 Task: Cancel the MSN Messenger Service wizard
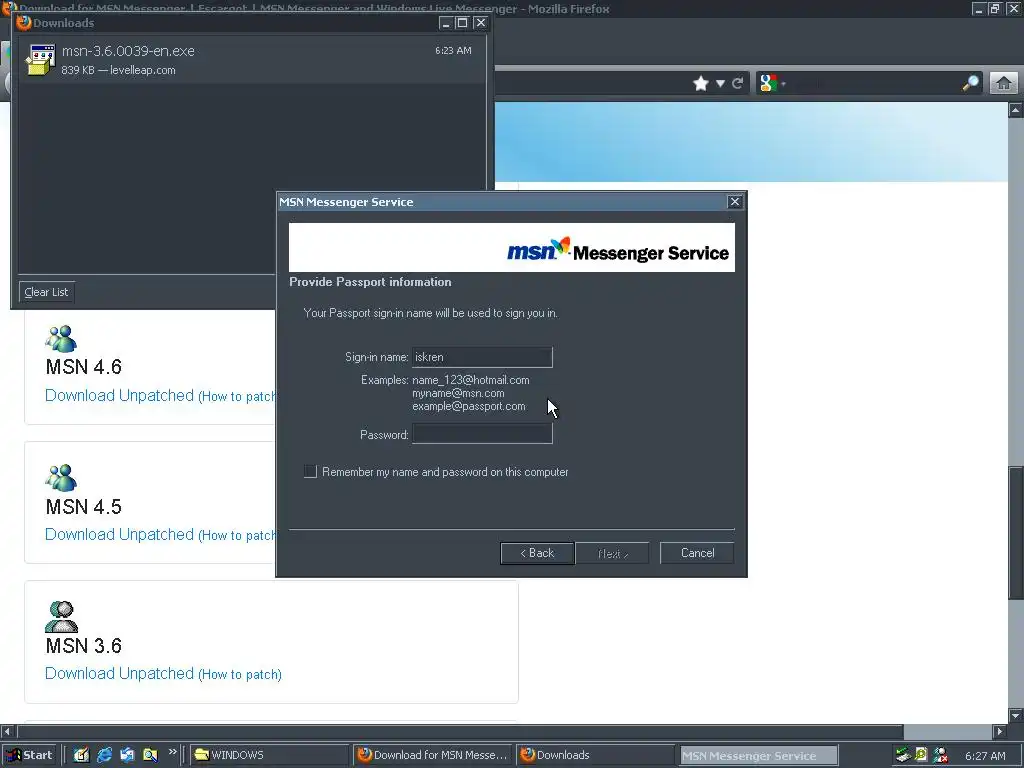point(697,553)
